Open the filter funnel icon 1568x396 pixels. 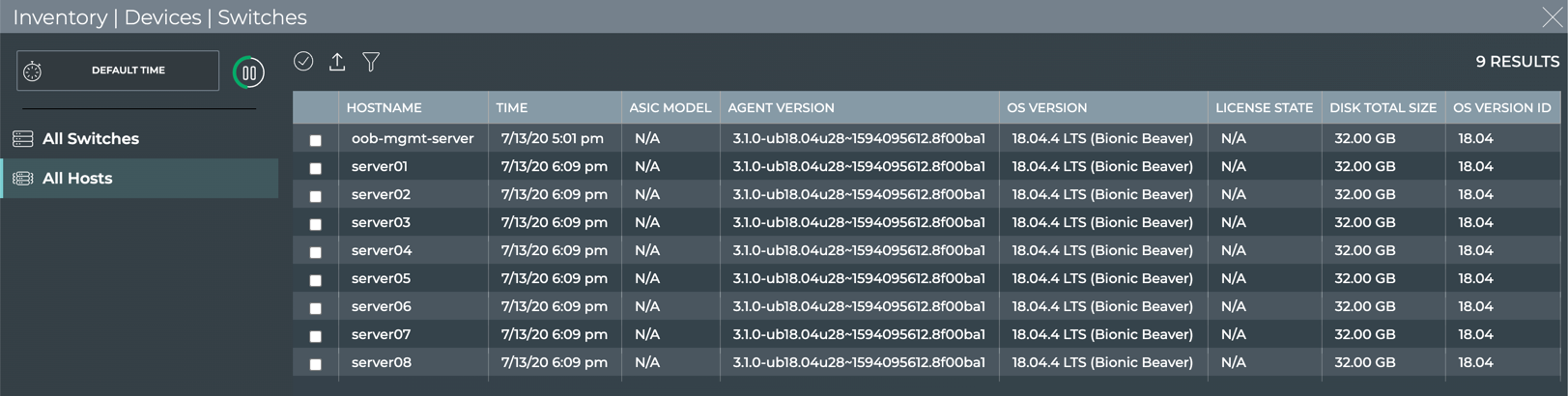[x=371, y=62]
